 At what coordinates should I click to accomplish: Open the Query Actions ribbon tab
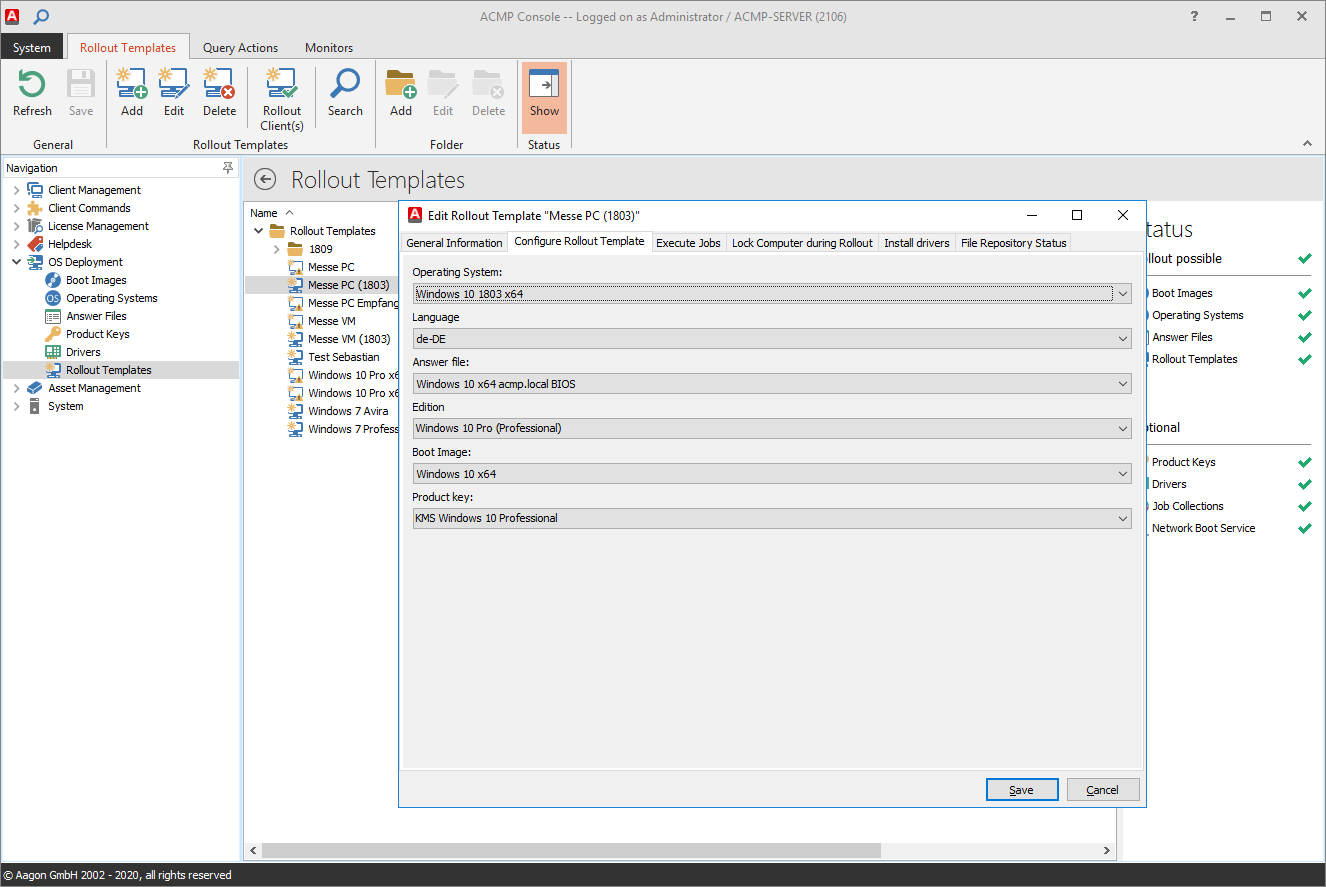pos(240,47)
